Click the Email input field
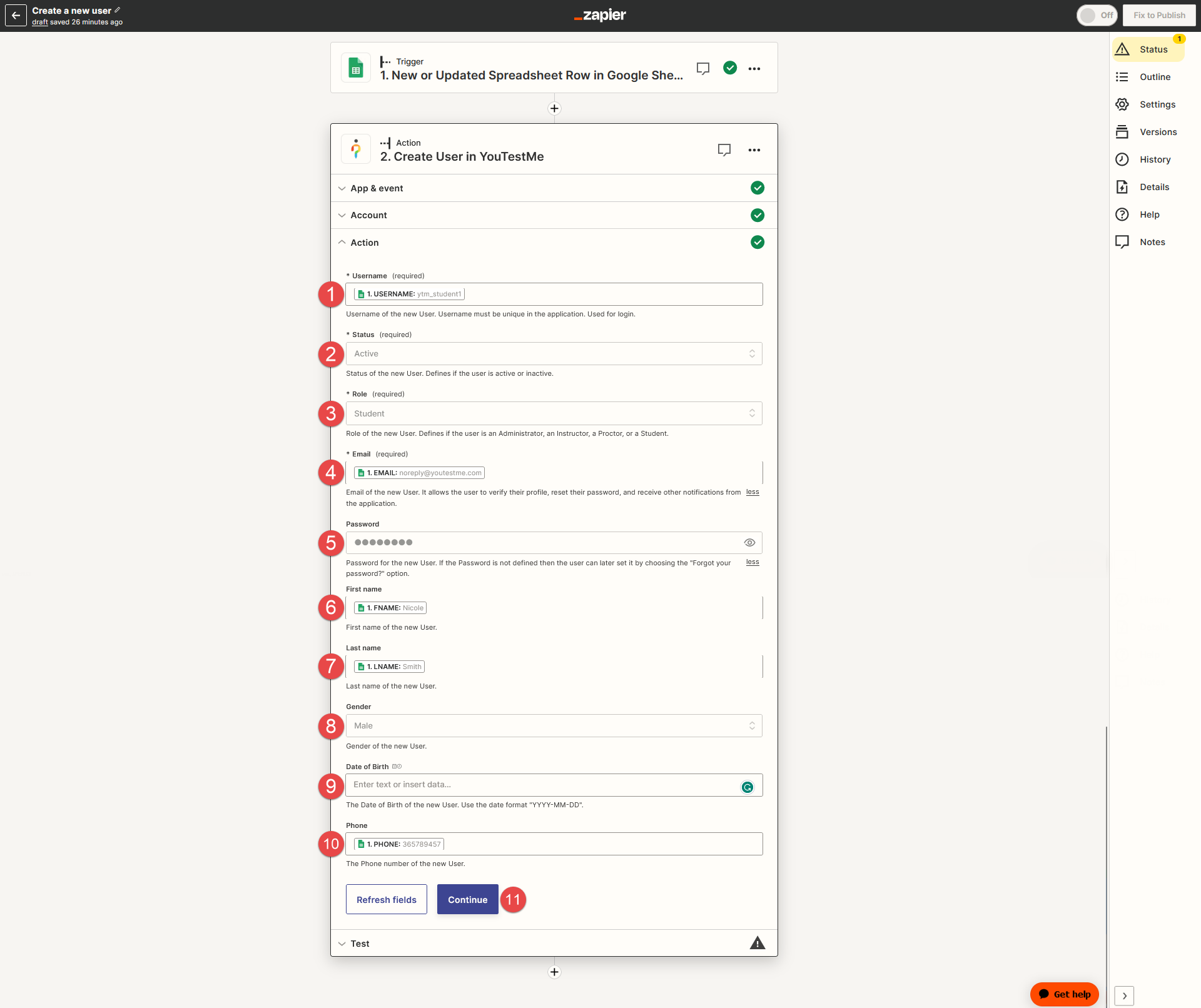 pos(554,473)
